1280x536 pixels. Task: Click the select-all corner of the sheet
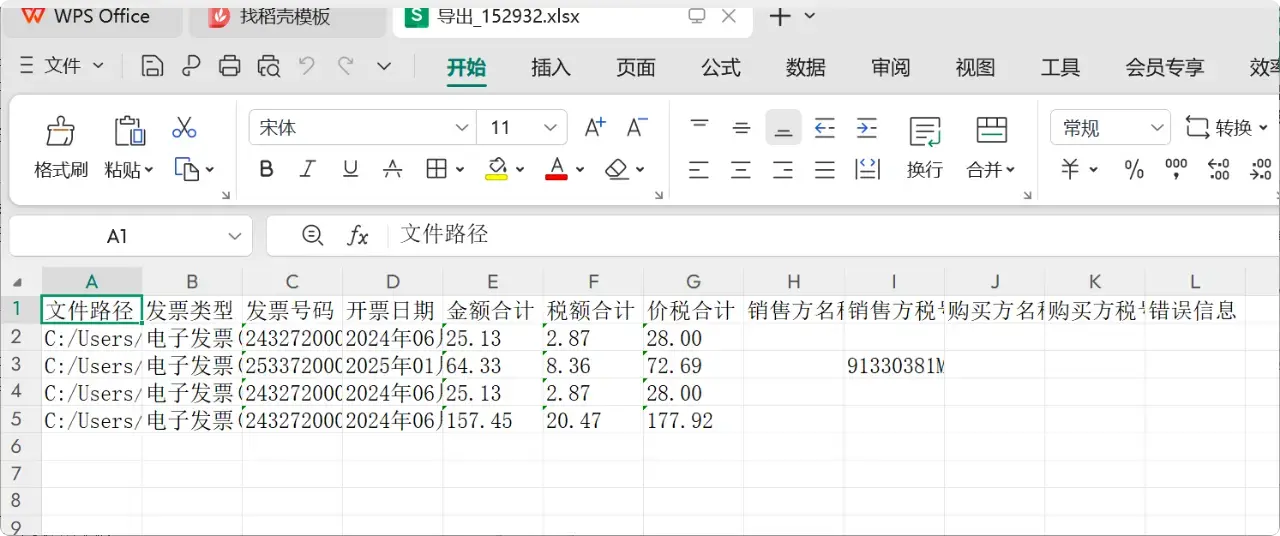tap(21, 282)
